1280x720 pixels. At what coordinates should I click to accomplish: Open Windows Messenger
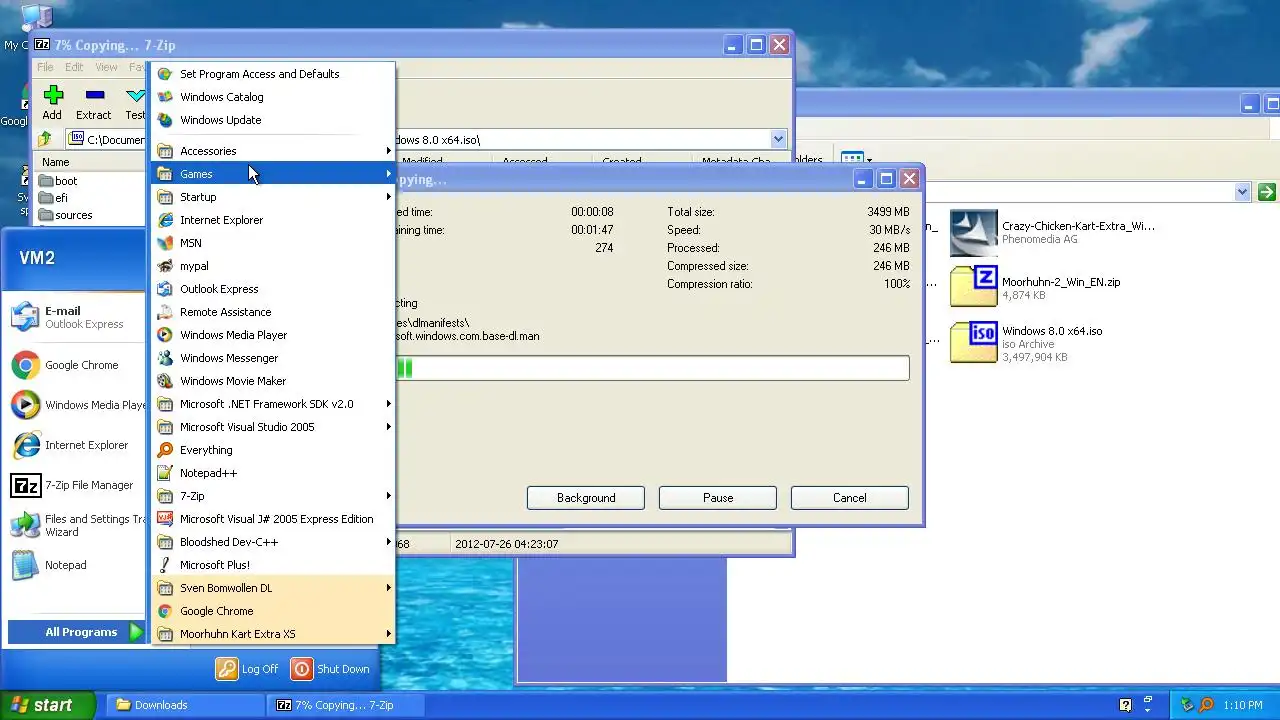(x=273, y=358)
